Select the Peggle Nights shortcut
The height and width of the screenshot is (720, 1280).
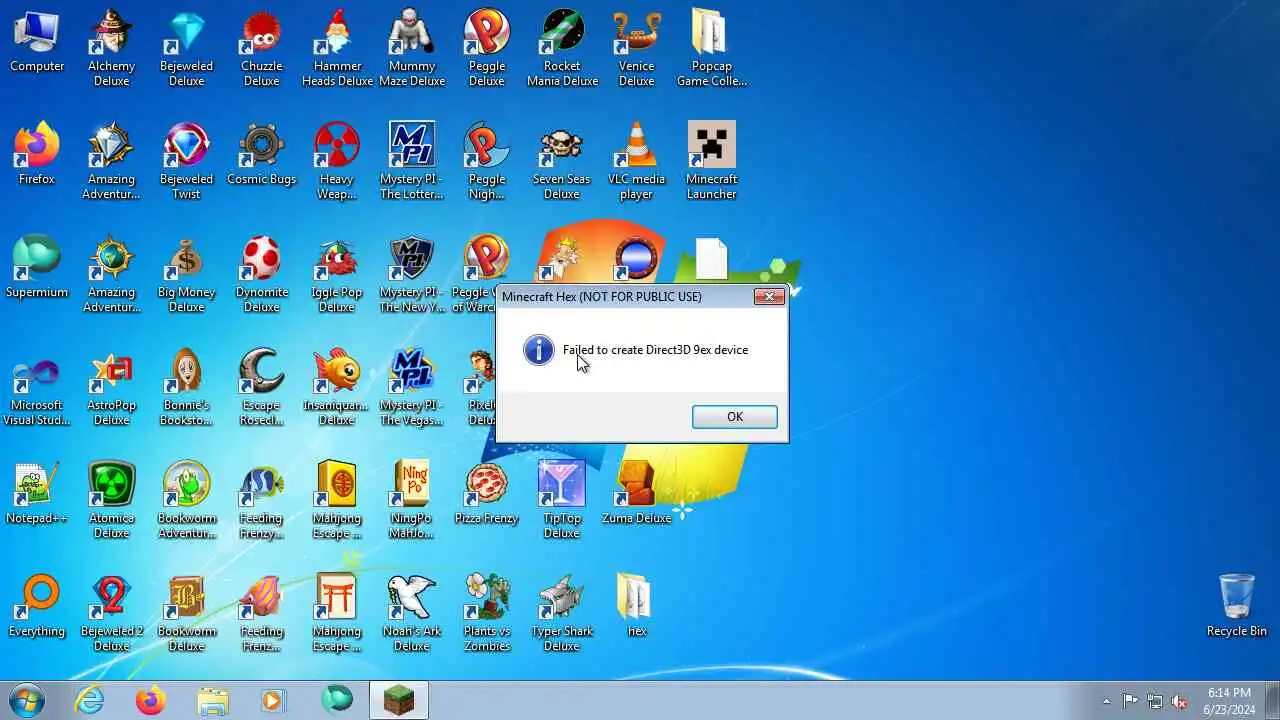pyautogui.click(x=487, y=161)
